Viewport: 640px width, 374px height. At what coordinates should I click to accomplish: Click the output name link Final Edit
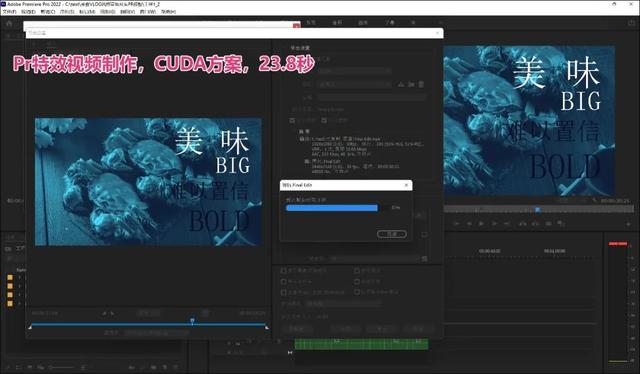click(330, 109)
